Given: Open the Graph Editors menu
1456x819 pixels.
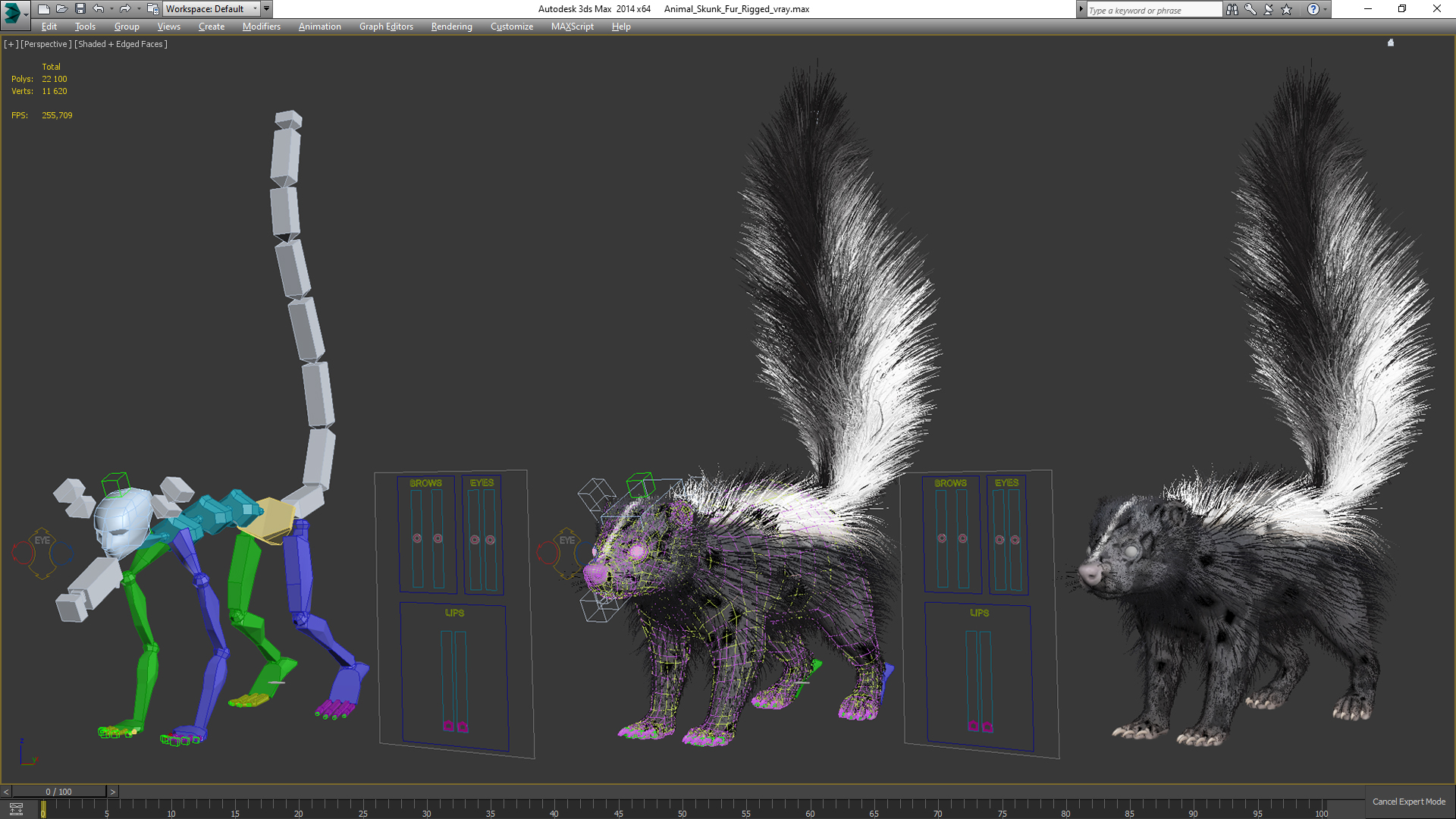Looking at the screenshot, I should [386, 27].
